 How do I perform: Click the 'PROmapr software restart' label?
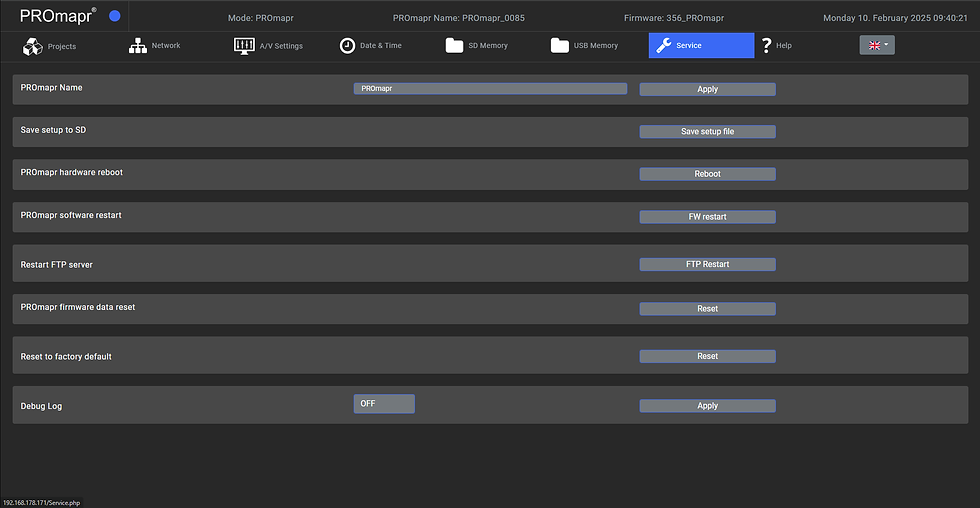[x=71, y=215]
